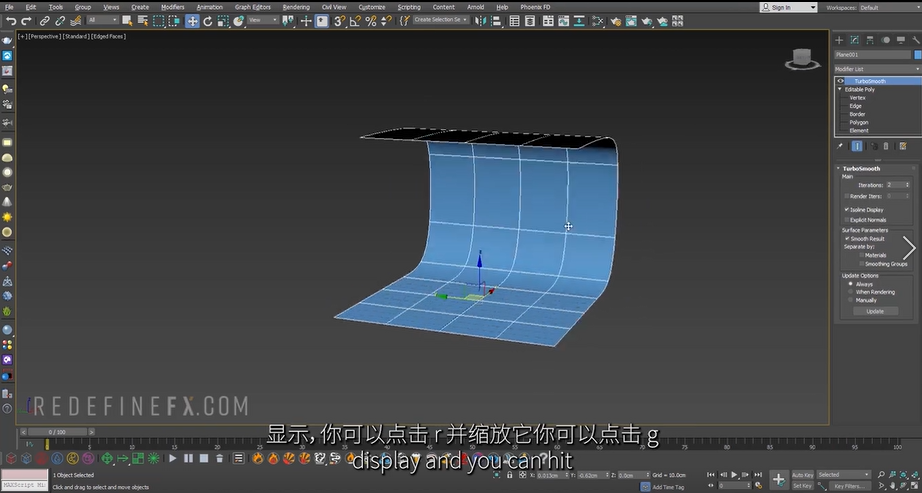Click the Select by Name icon
Viewport: 922px width, 493px height.
click(x=142, y=21)
